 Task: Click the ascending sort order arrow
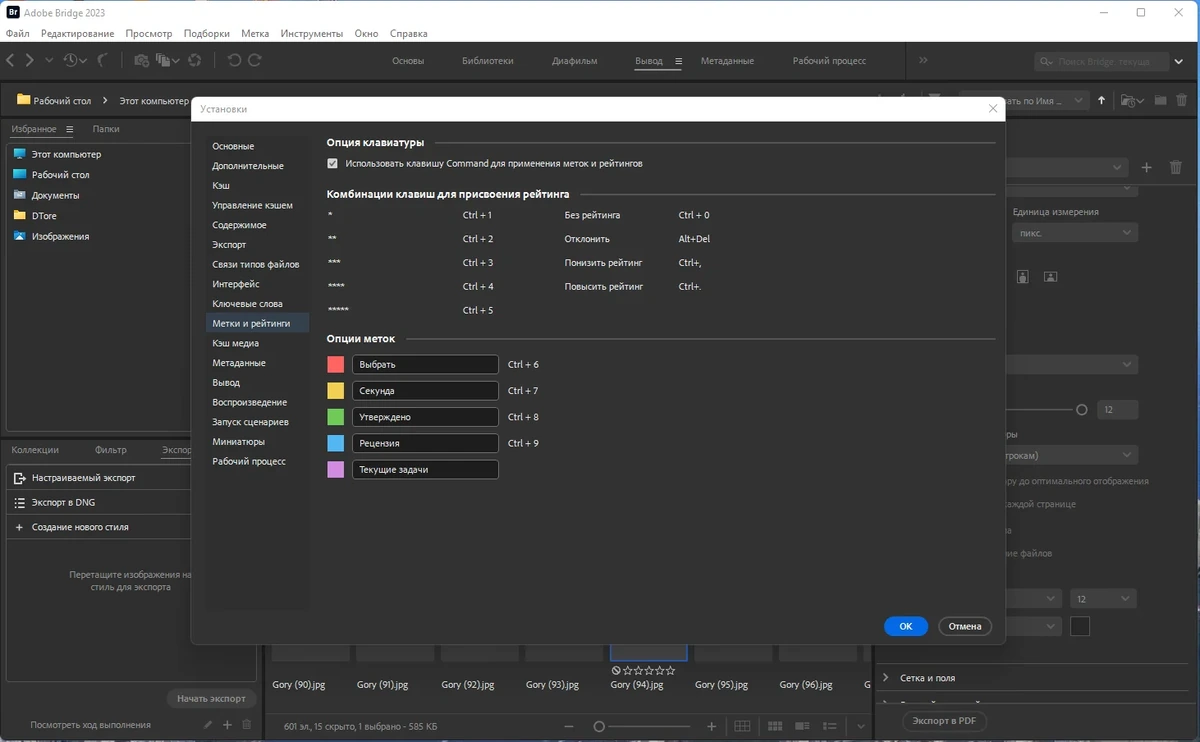click(x=1102, y=100)
